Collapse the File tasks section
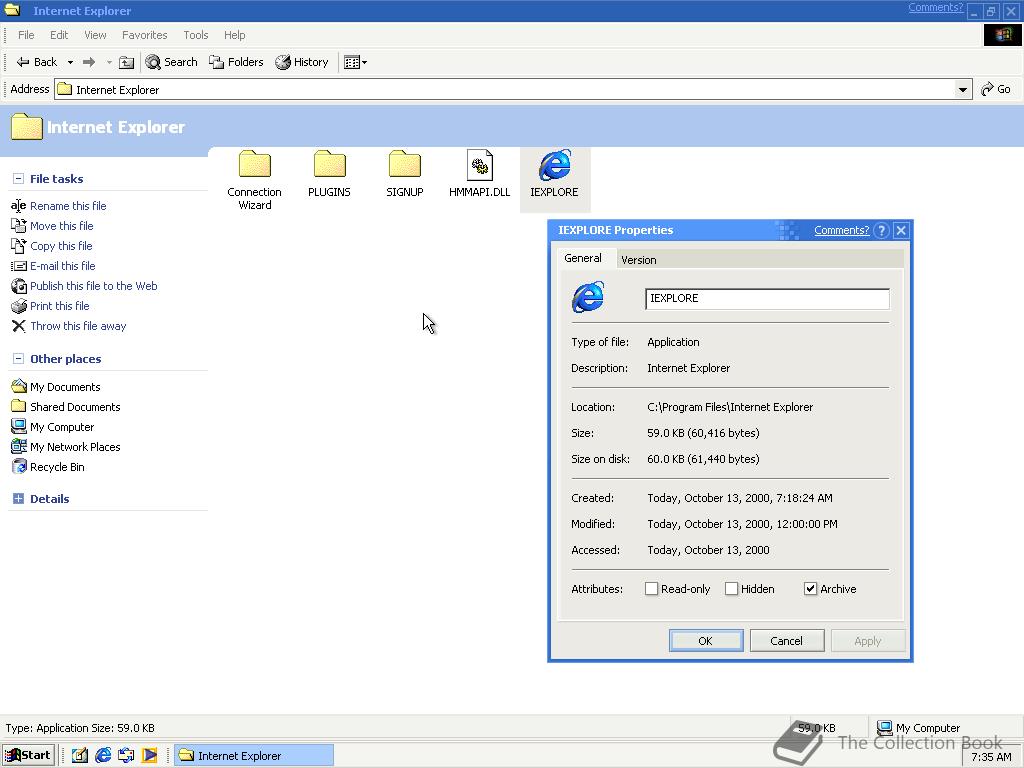Viewport: 1024px width, 768px height. 18,178
